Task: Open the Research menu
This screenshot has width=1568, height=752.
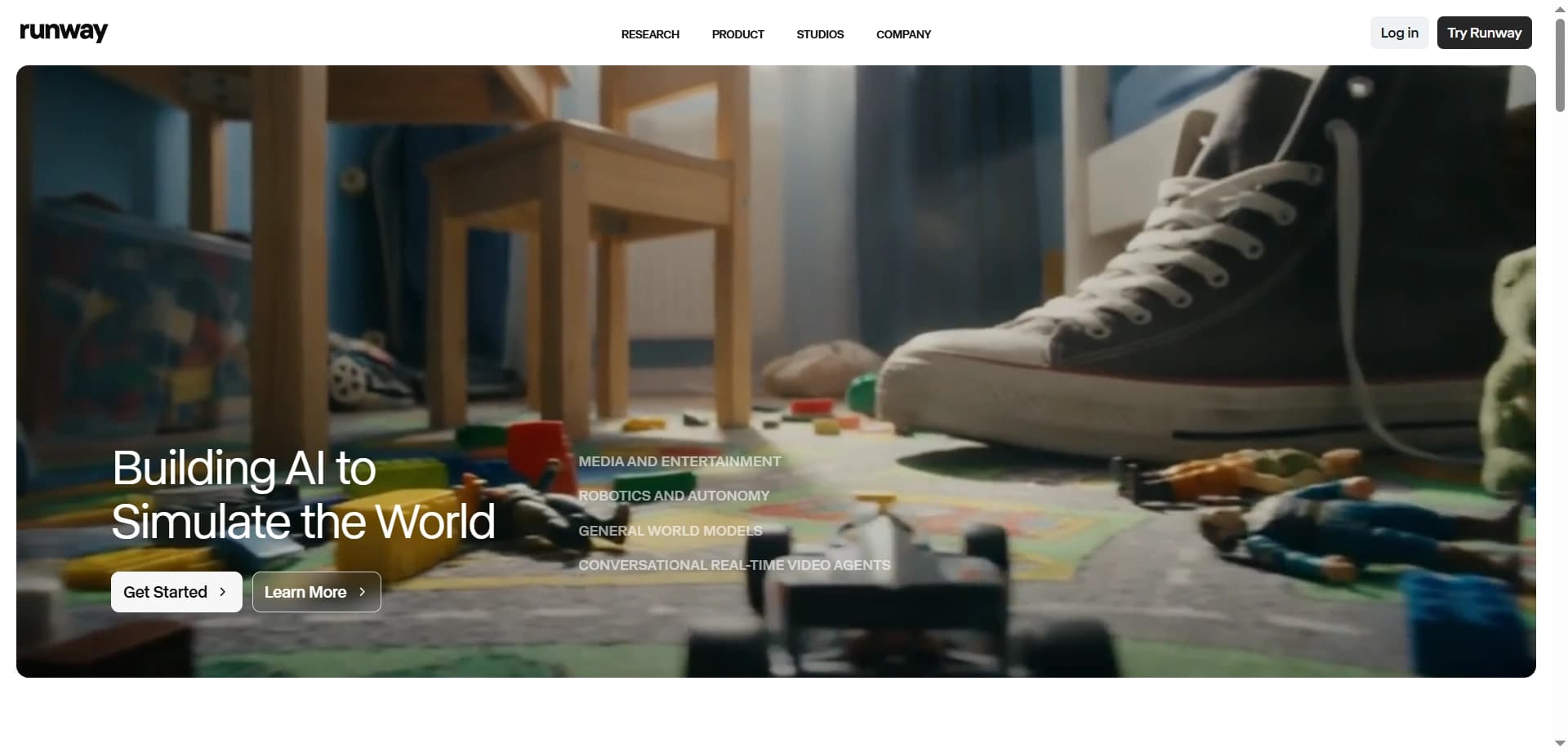Action: point(650,34)
